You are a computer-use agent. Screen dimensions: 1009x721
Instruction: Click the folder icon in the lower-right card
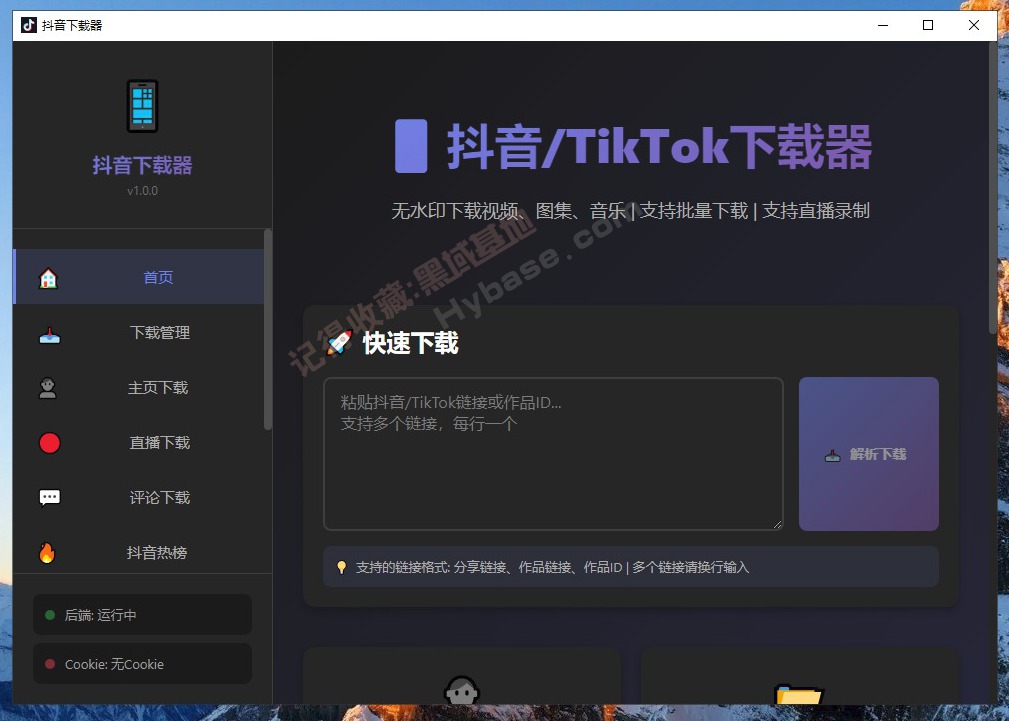pos(799,691)
